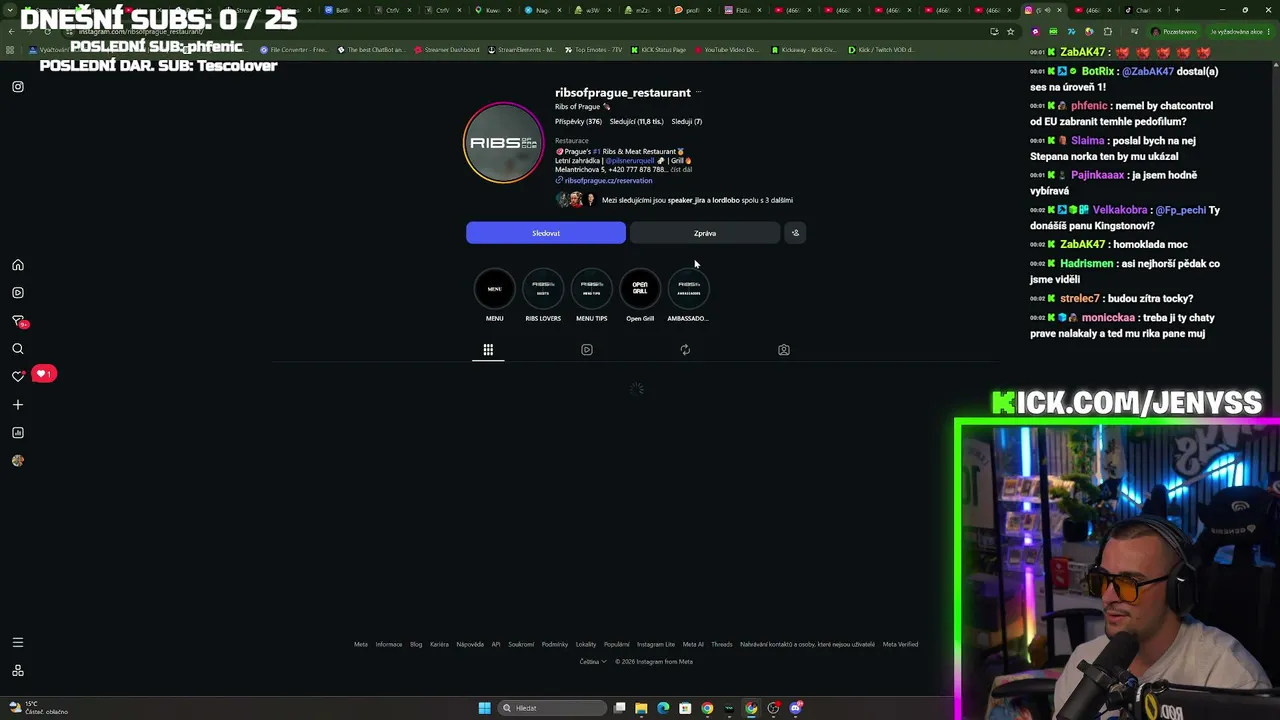The width and height of the screenshot is (1280, 720).
Task: Open Instagram search from the sidebar
Action: (x=18, y=349)
